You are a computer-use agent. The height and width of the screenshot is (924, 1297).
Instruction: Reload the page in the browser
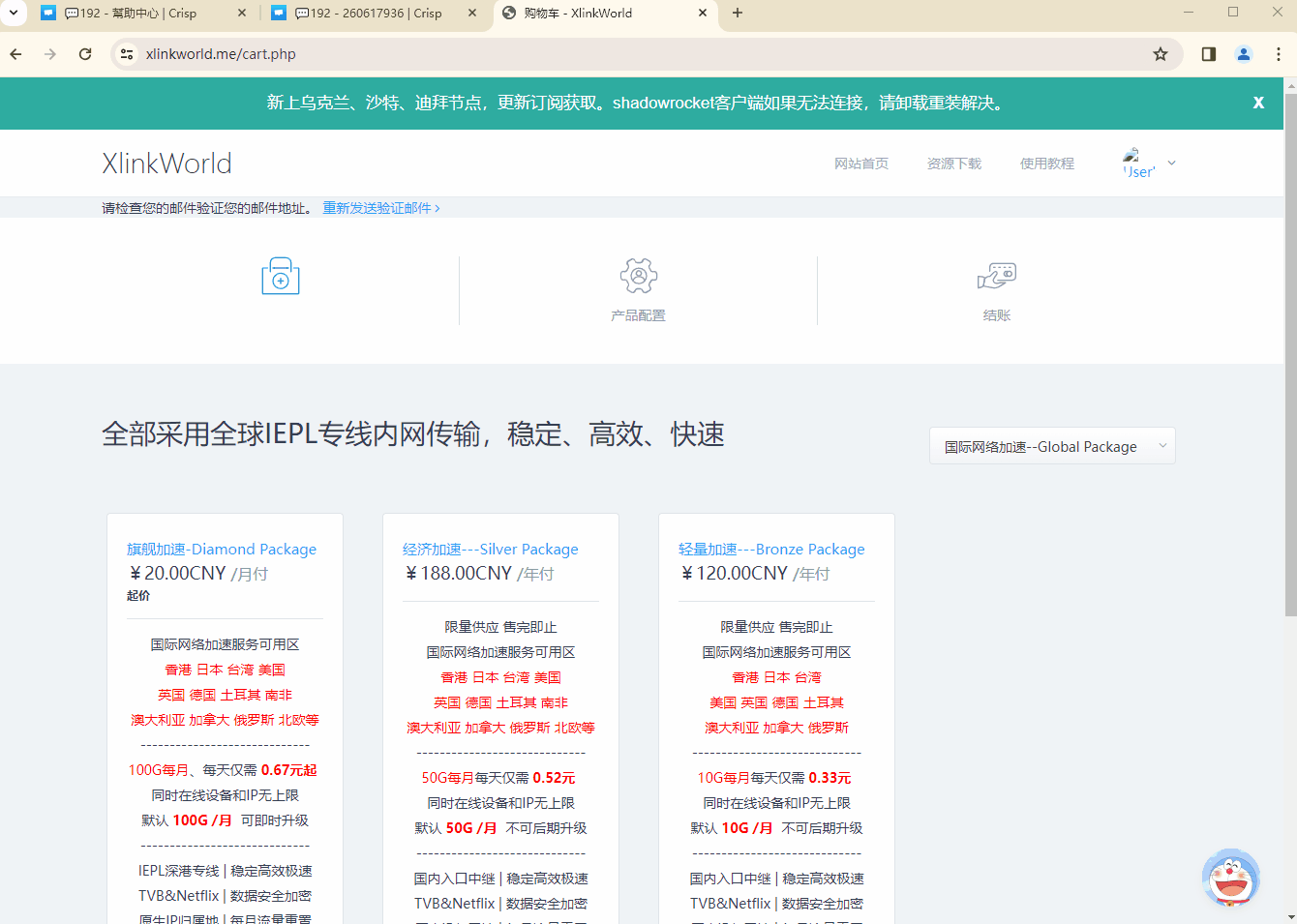click(x=85, y=54)
